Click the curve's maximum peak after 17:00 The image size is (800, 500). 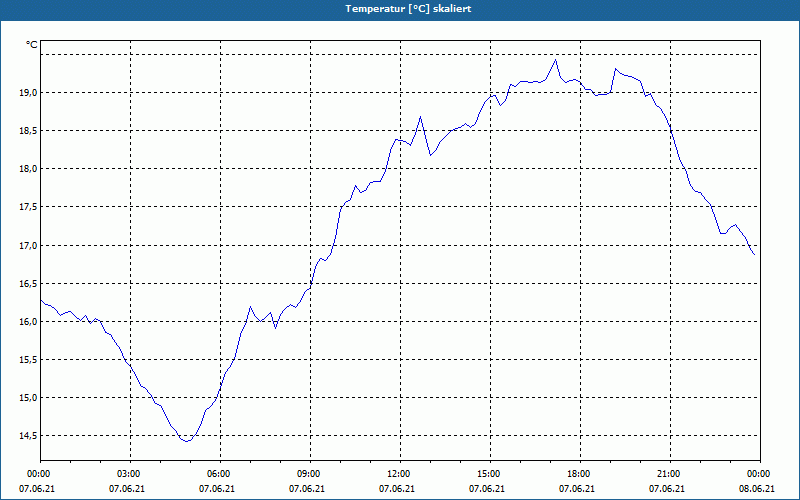[x=556, y=60]
